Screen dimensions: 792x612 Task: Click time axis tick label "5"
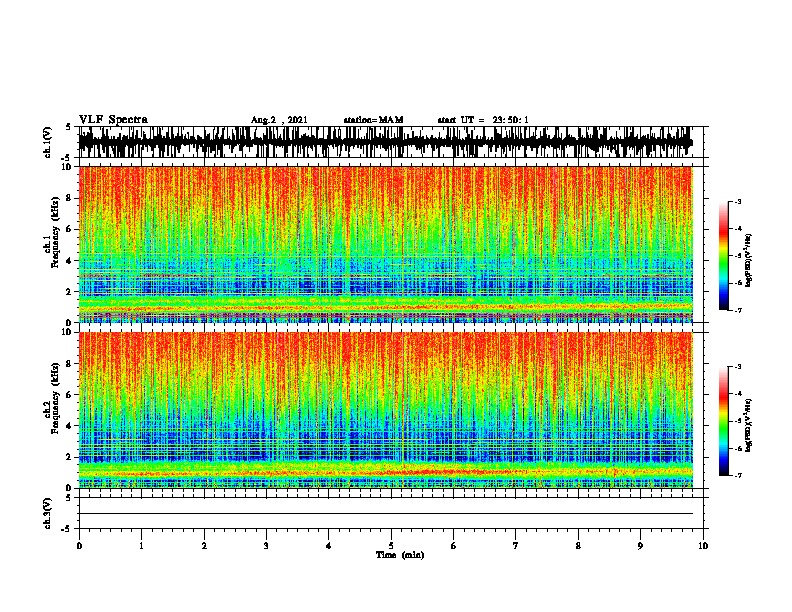pos(391,546)
